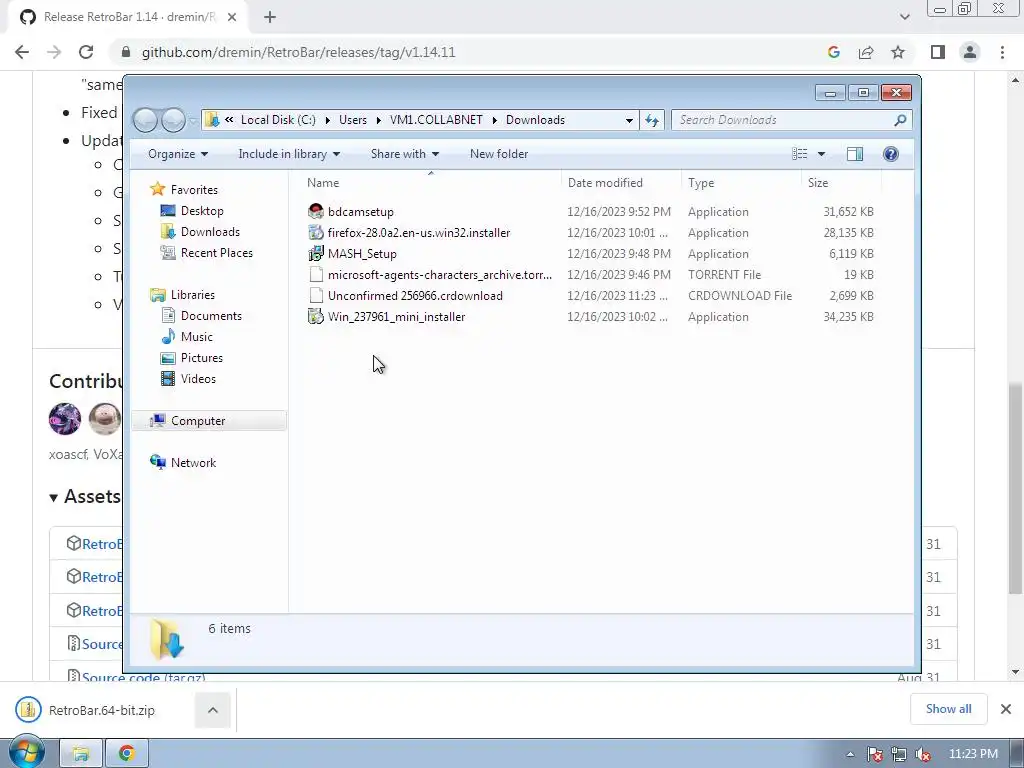The width and height of the screenshot is (1024, 768).
Task: Click the Libraries heading in sidebar
Action: click(192, 295)
